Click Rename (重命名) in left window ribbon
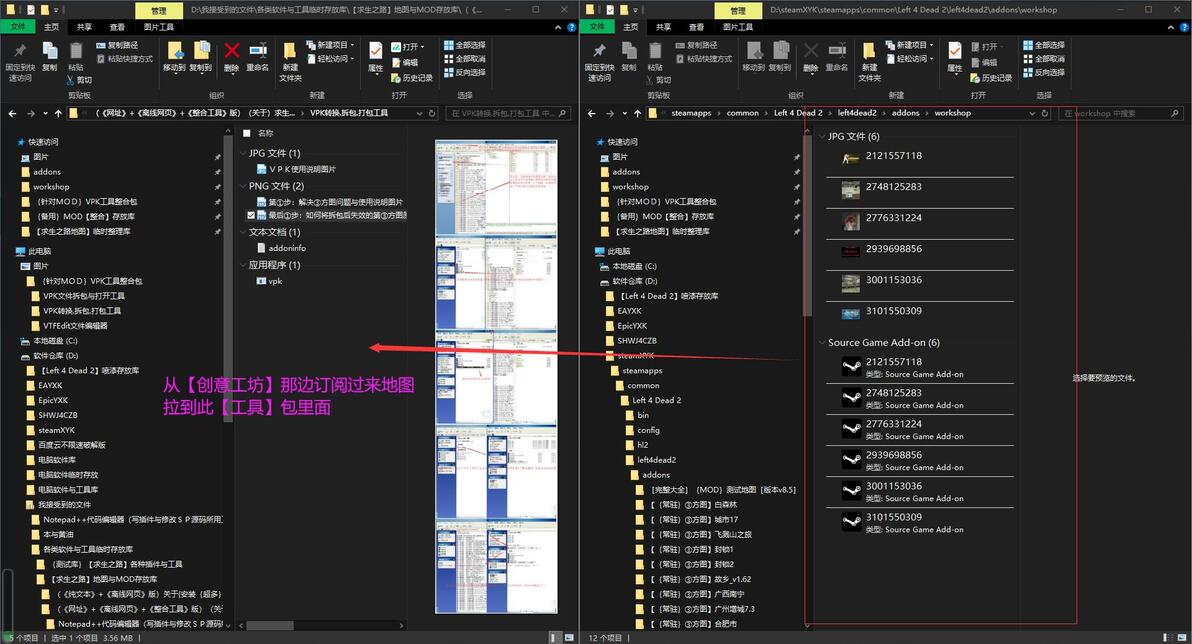 pos(258,57)
